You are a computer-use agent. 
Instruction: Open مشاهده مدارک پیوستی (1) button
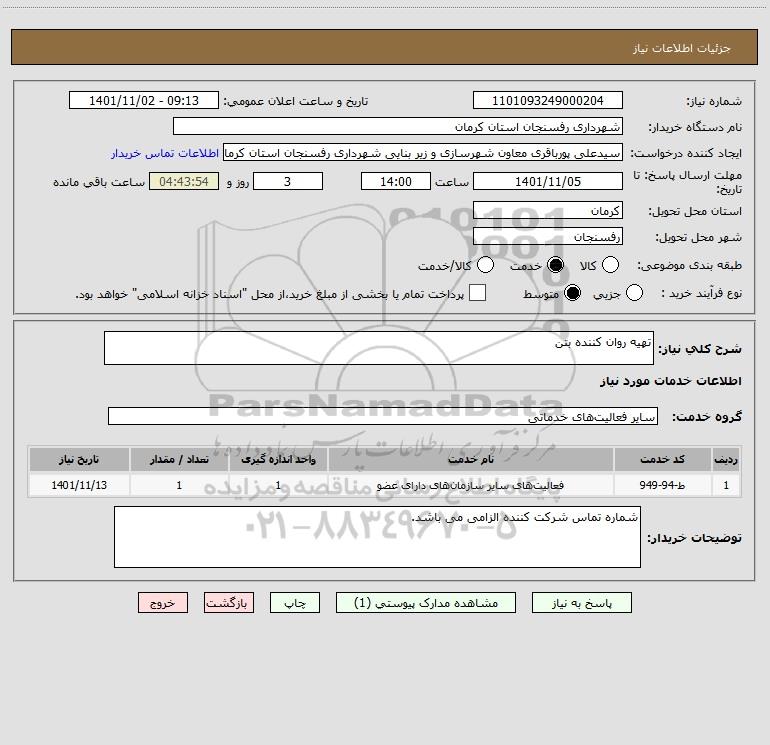pos(426,603)
